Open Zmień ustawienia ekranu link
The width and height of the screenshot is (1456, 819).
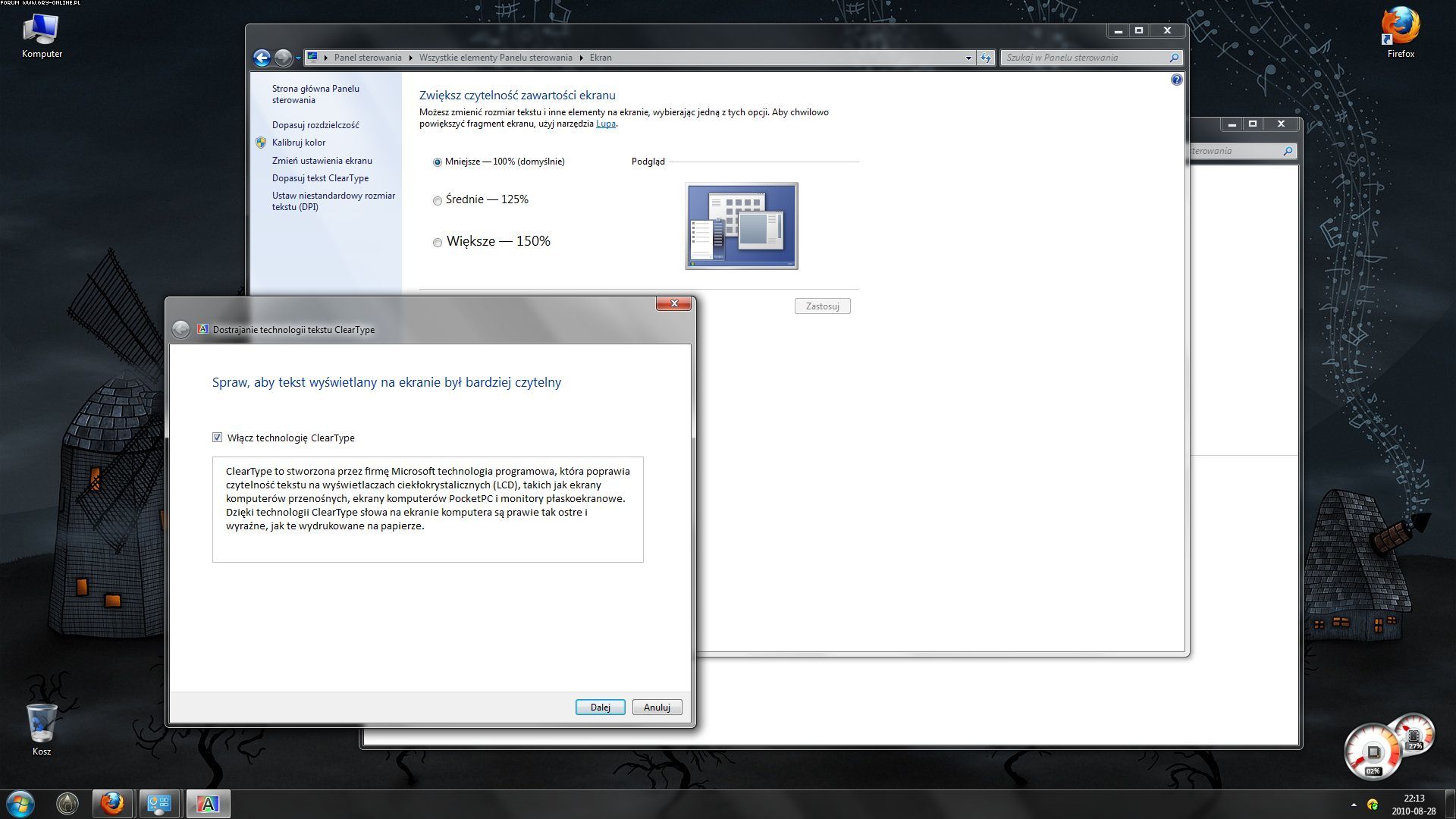322,161
